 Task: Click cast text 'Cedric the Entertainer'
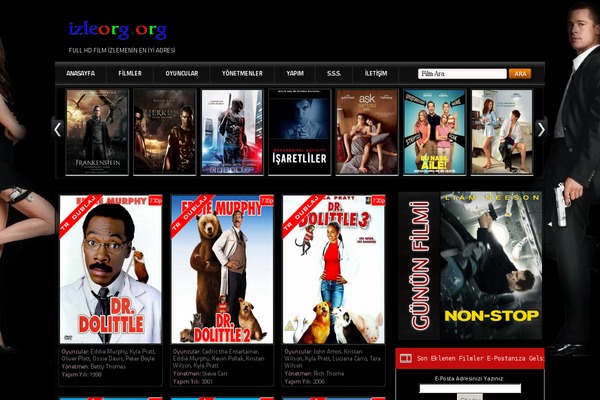tap(230, 351)
